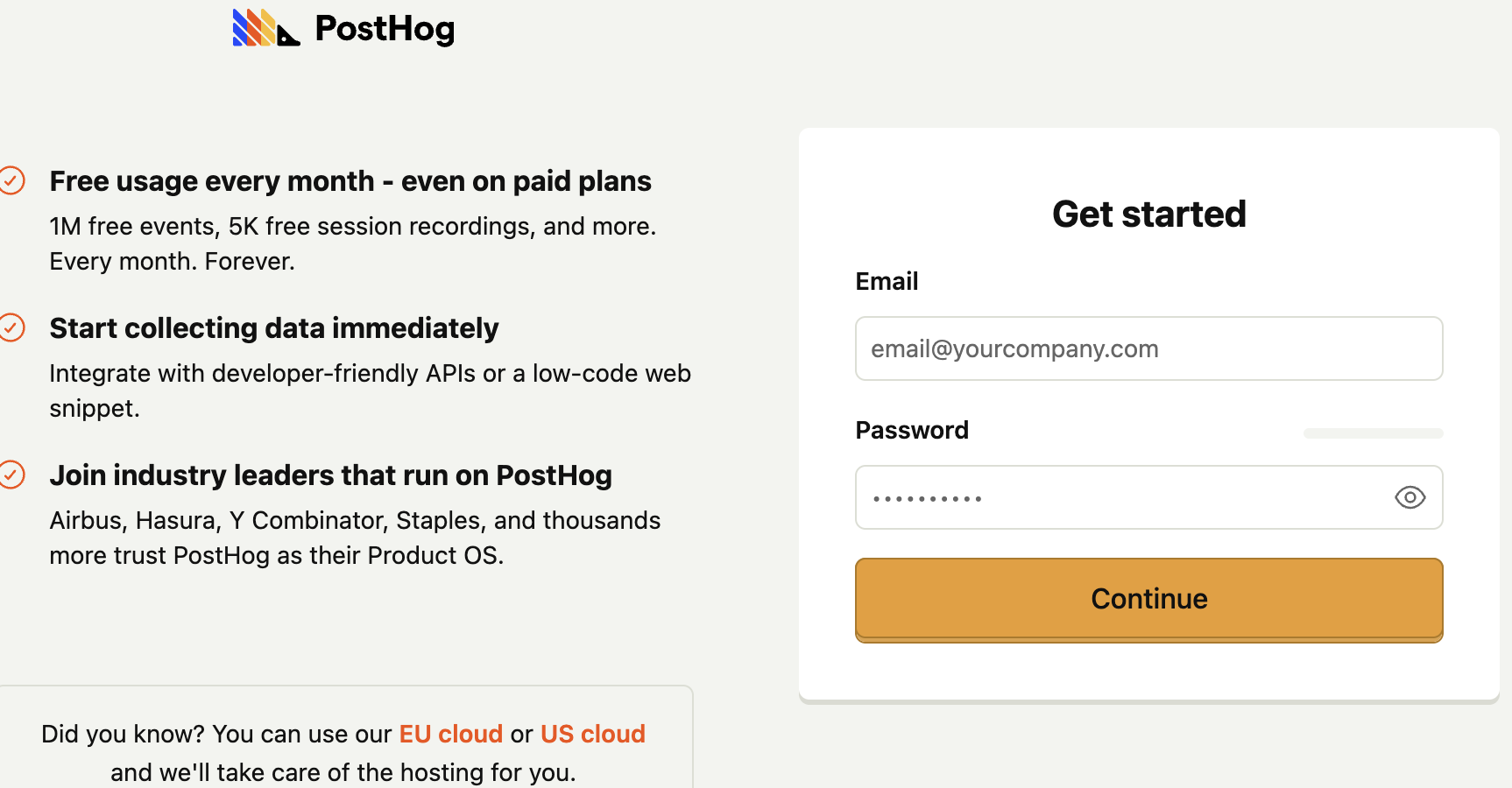Toggle password visibility with the eye control

pyautogui.click(x=1410, y=497)
